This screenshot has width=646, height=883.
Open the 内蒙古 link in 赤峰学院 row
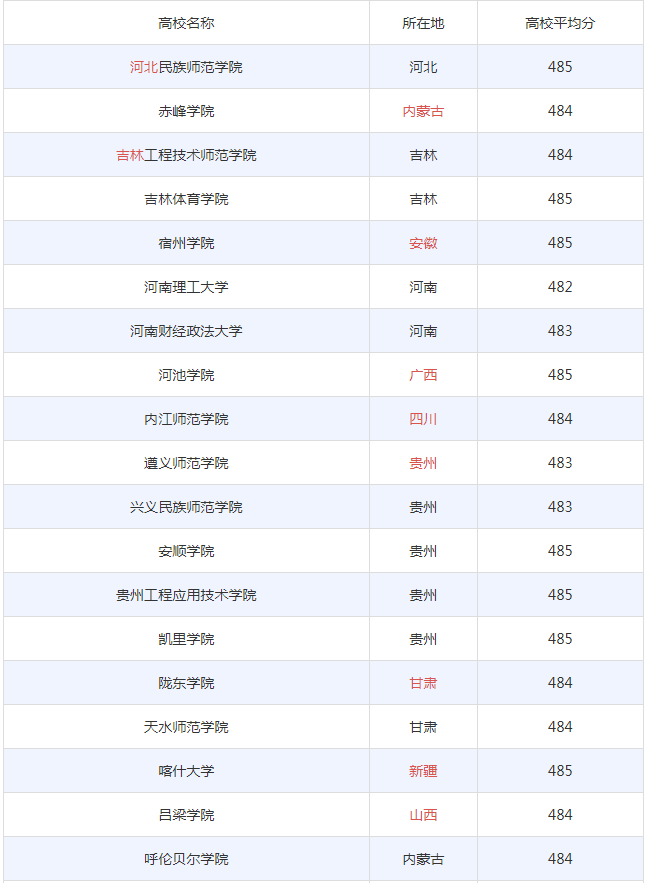pyautogui.click(x=423, y=111)
